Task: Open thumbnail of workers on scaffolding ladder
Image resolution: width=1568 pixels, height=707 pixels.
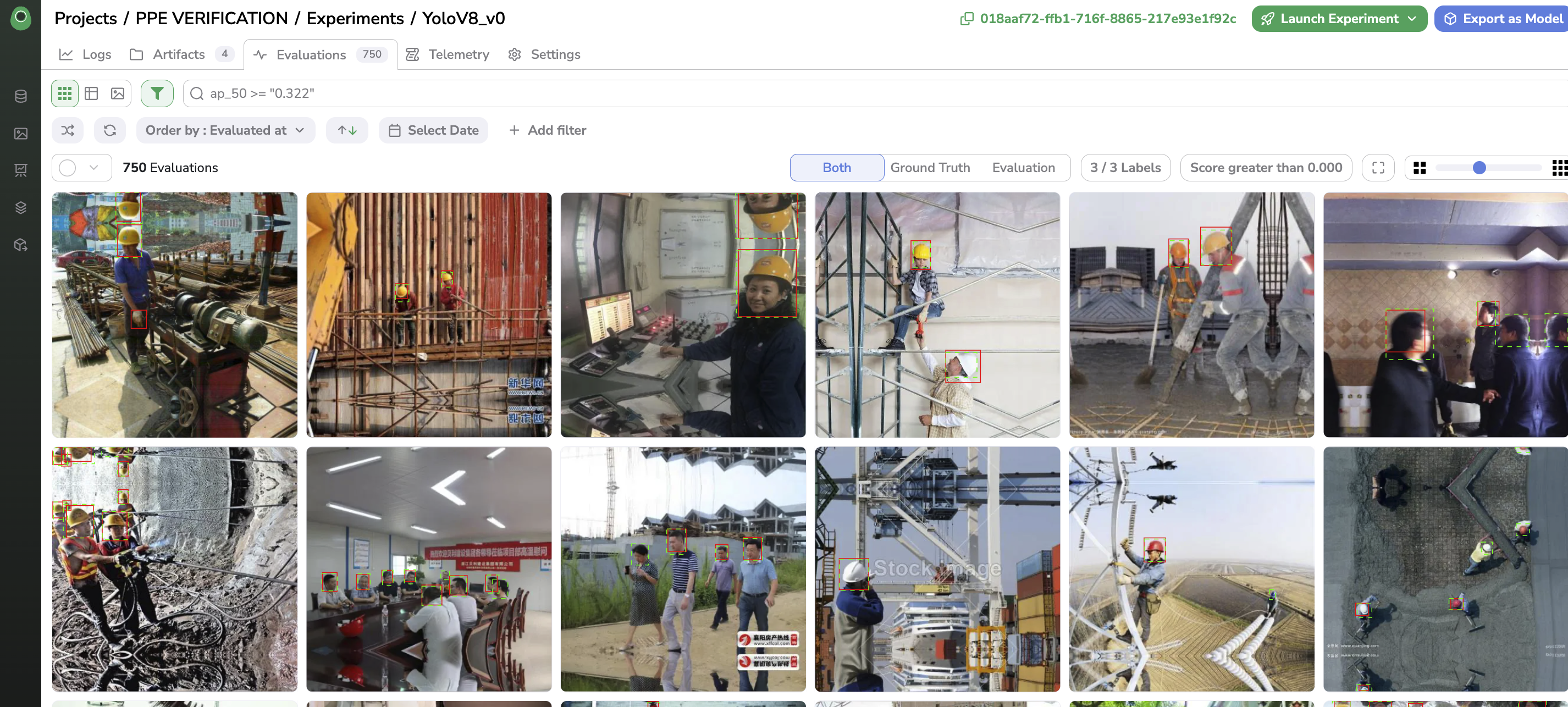Action: click(x=937, y=315)
